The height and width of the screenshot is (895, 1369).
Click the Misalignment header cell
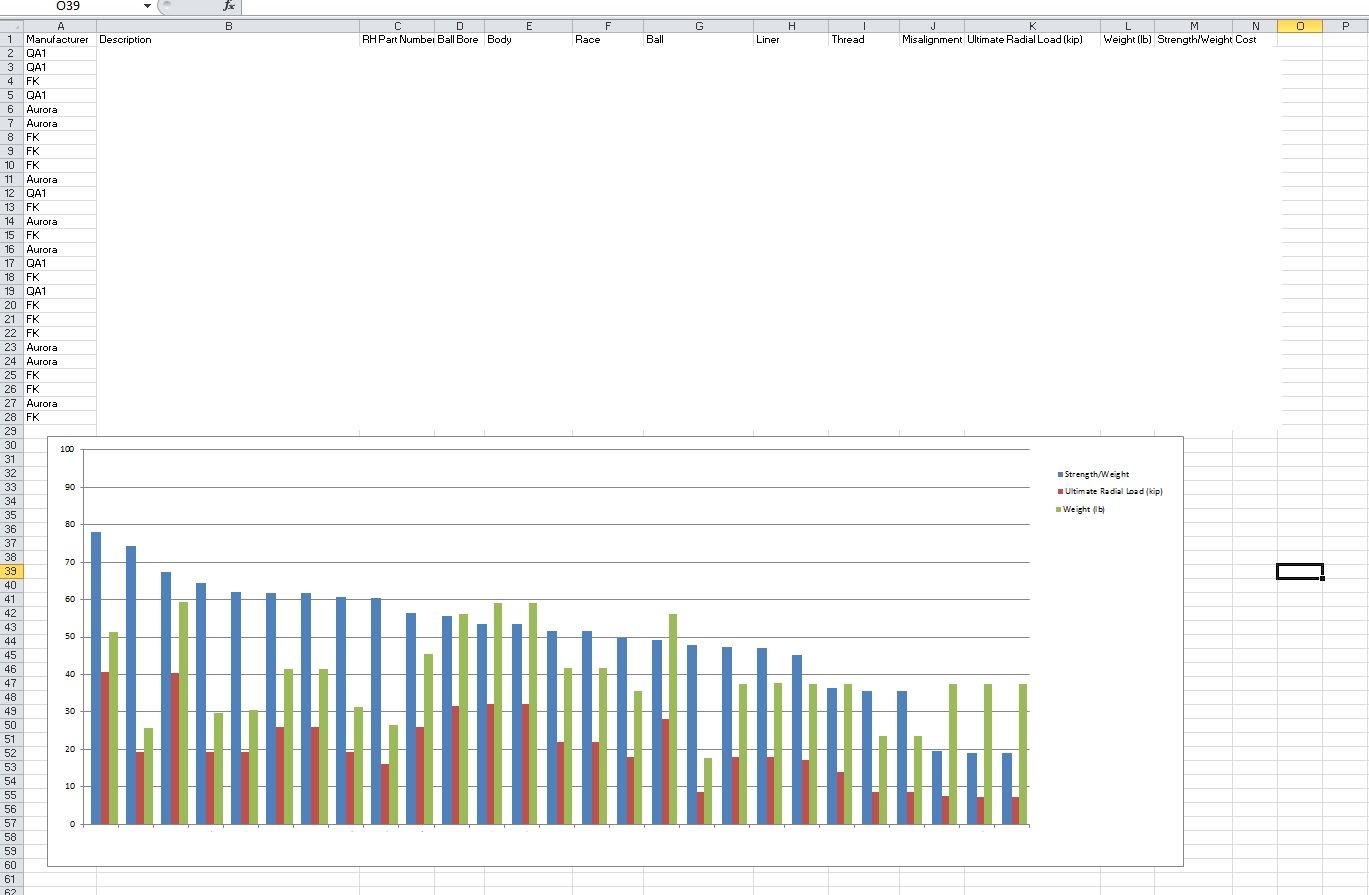931,40
